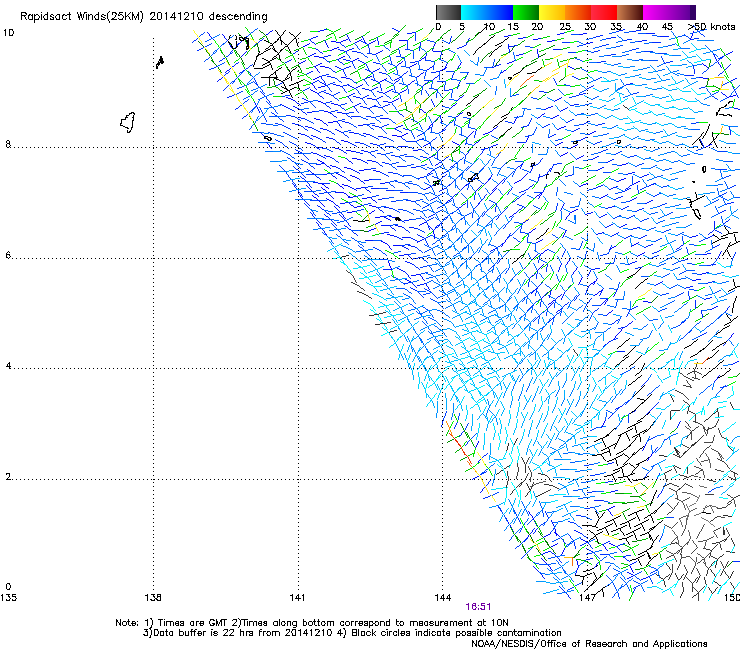Select the '5' label under the color bar
The image size is (740, 650).
coord(462,27)
